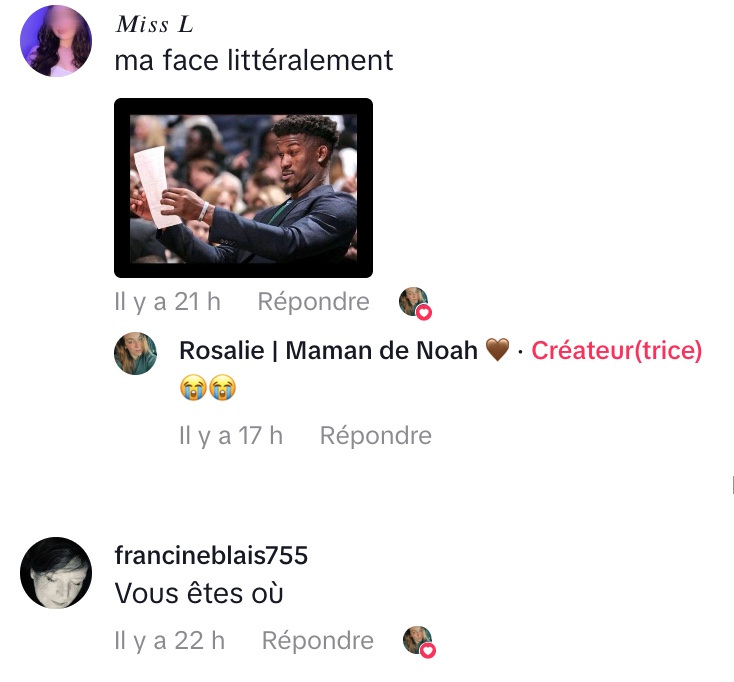Viewport: 734px width, 682px height.
Task: Select the 'ma face littéralement' comment text
Action: click(x=254, y=60)
